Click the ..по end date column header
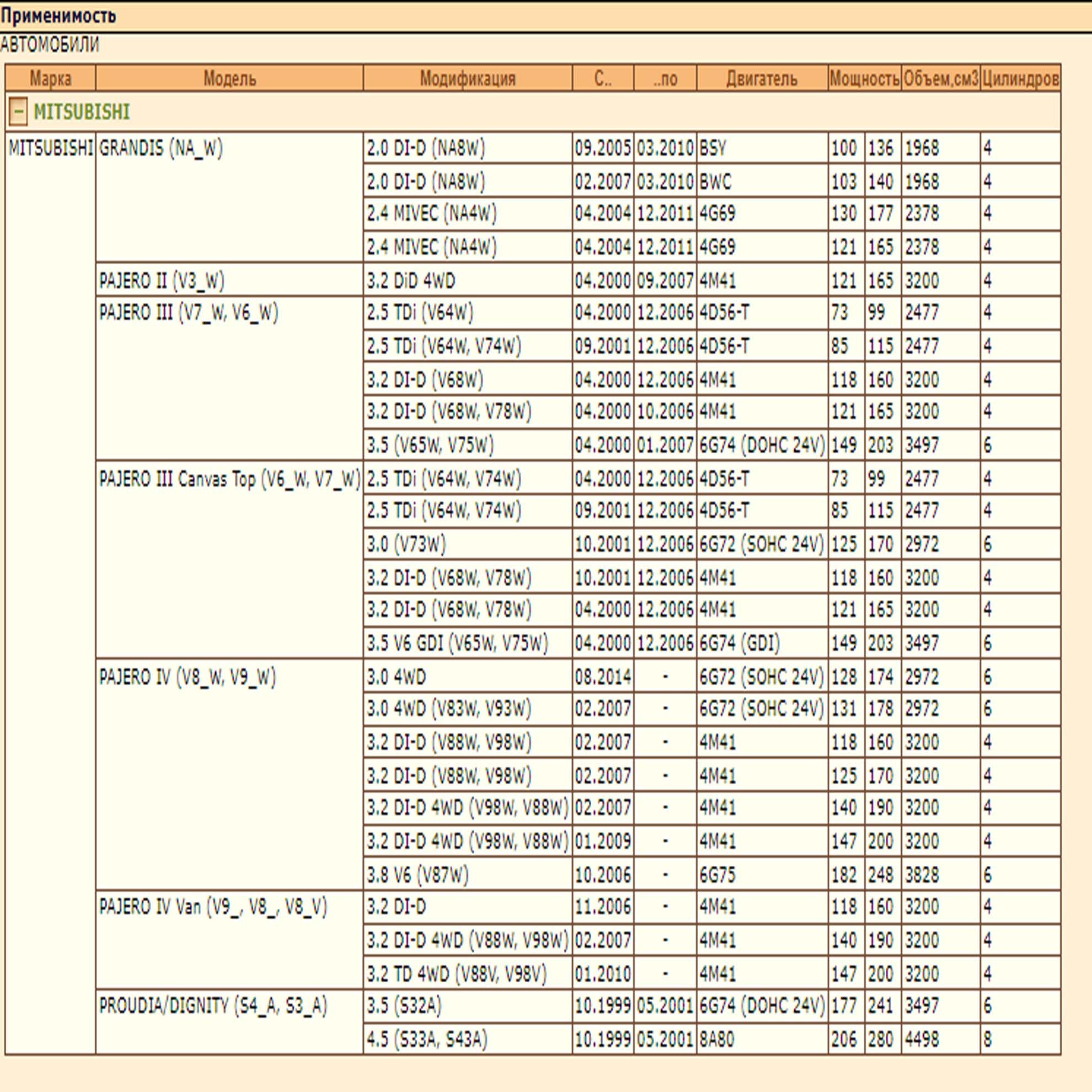The width and height of the screenshot is (1092, 1092). tap(665, 78)
